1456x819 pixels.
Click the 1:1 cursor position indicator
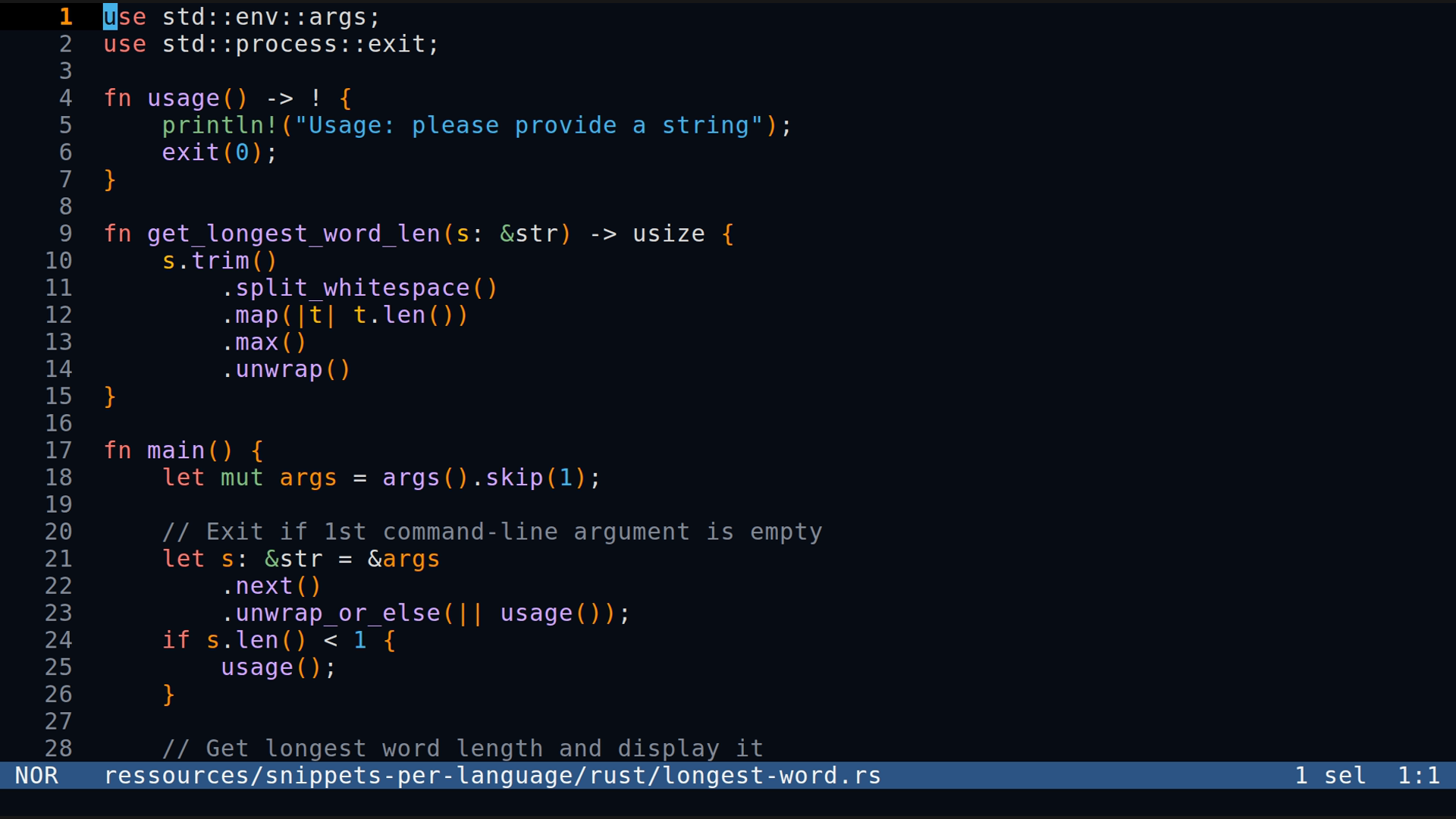pyautogui.click(x=1418, y=776)
